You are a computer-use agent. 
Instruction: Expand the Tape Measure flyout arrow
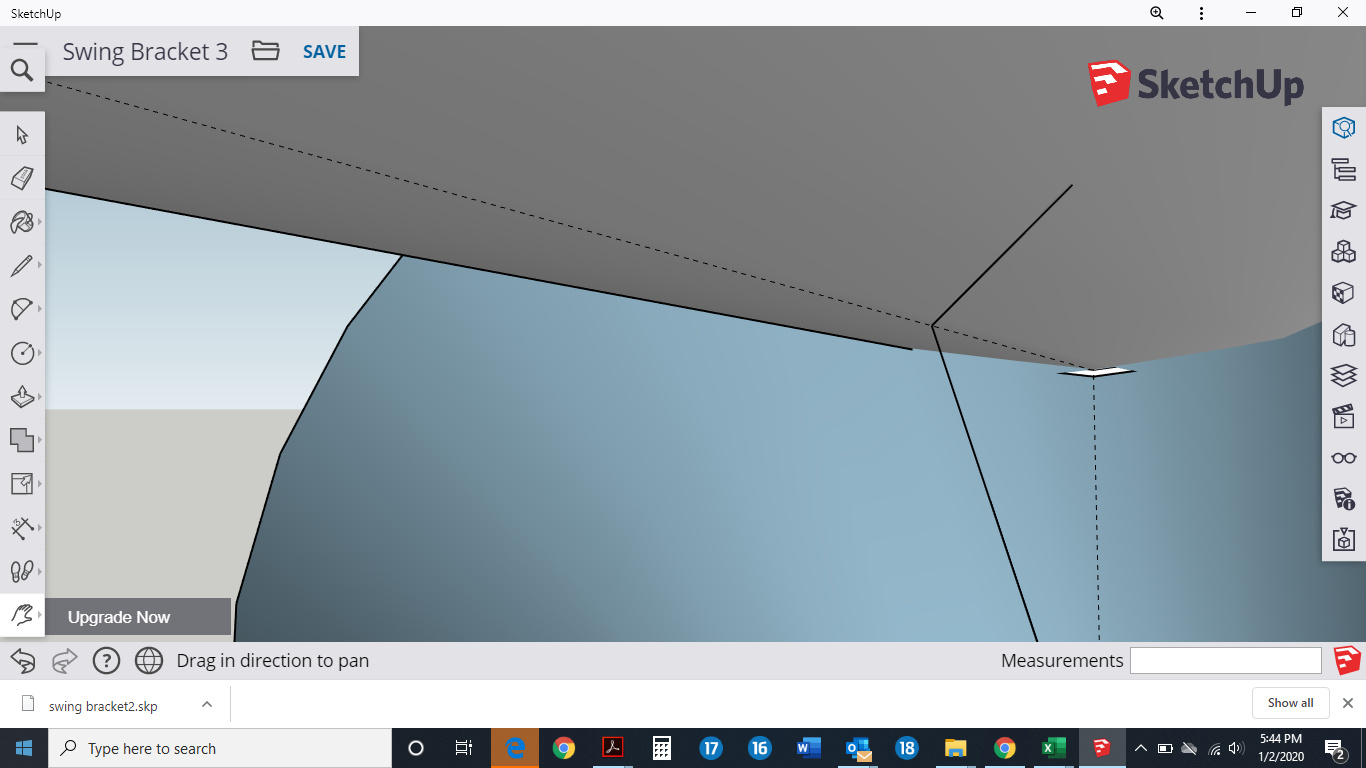click(x=39, y=484)
